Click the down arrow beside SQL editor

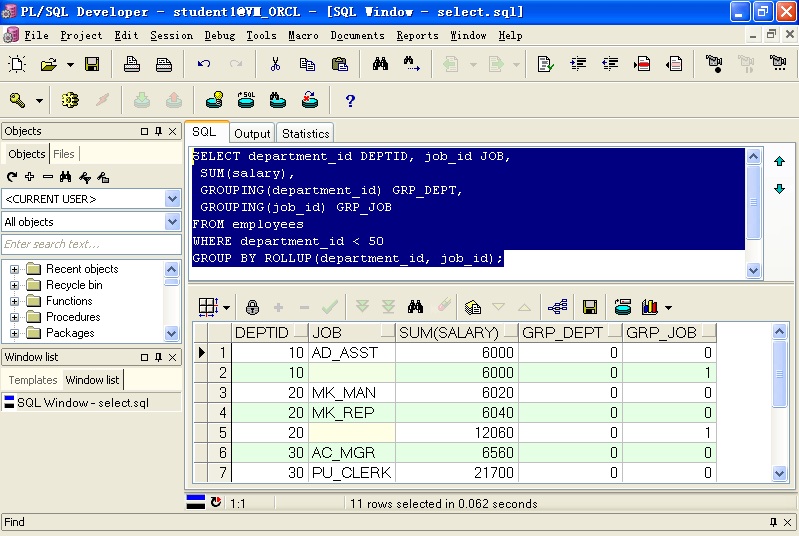pos(779,189)
